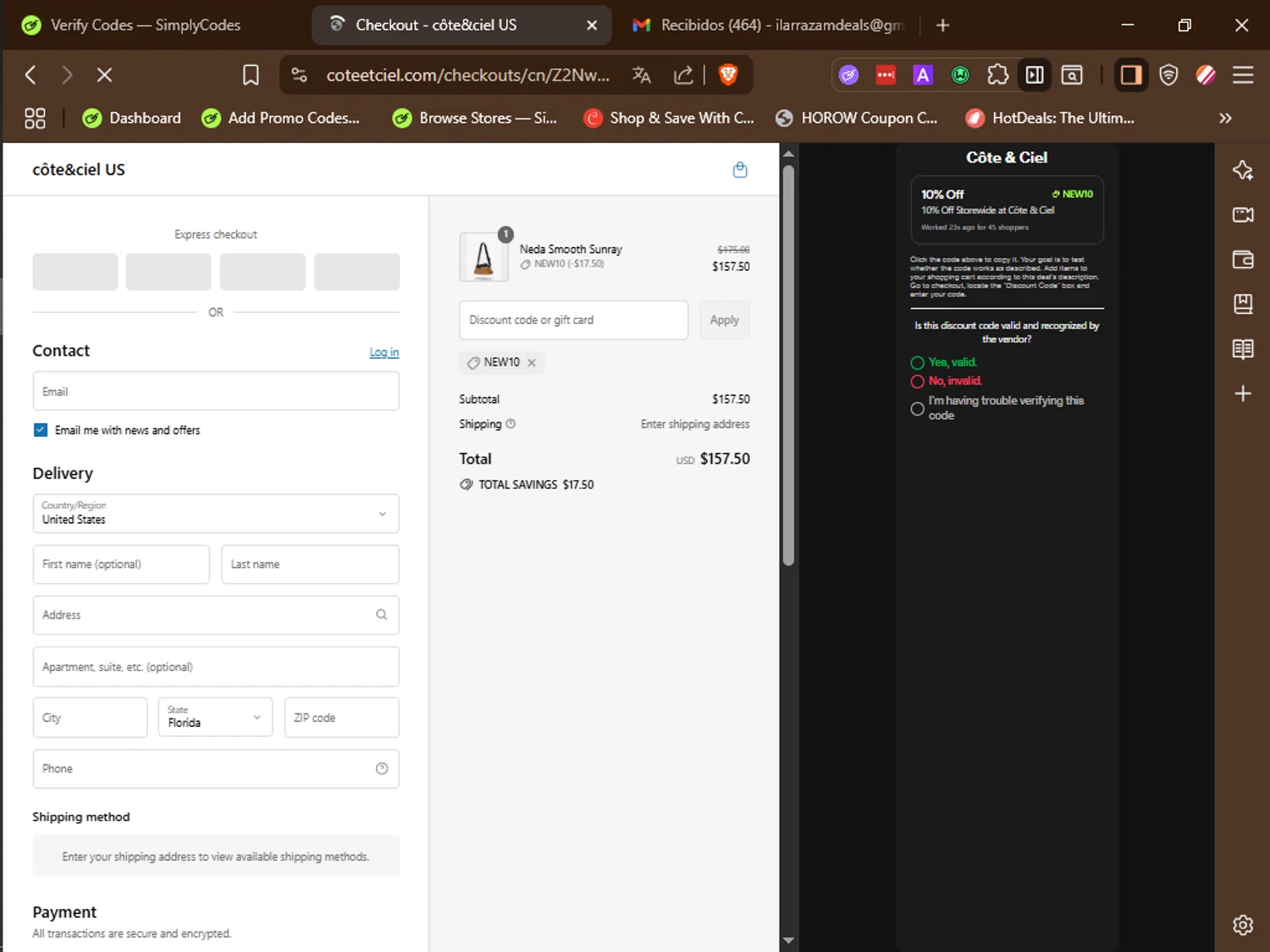The image size is (1270, 952).
Task: Click the Address search field
Action: pyautogui.click(x=216, y=615)
